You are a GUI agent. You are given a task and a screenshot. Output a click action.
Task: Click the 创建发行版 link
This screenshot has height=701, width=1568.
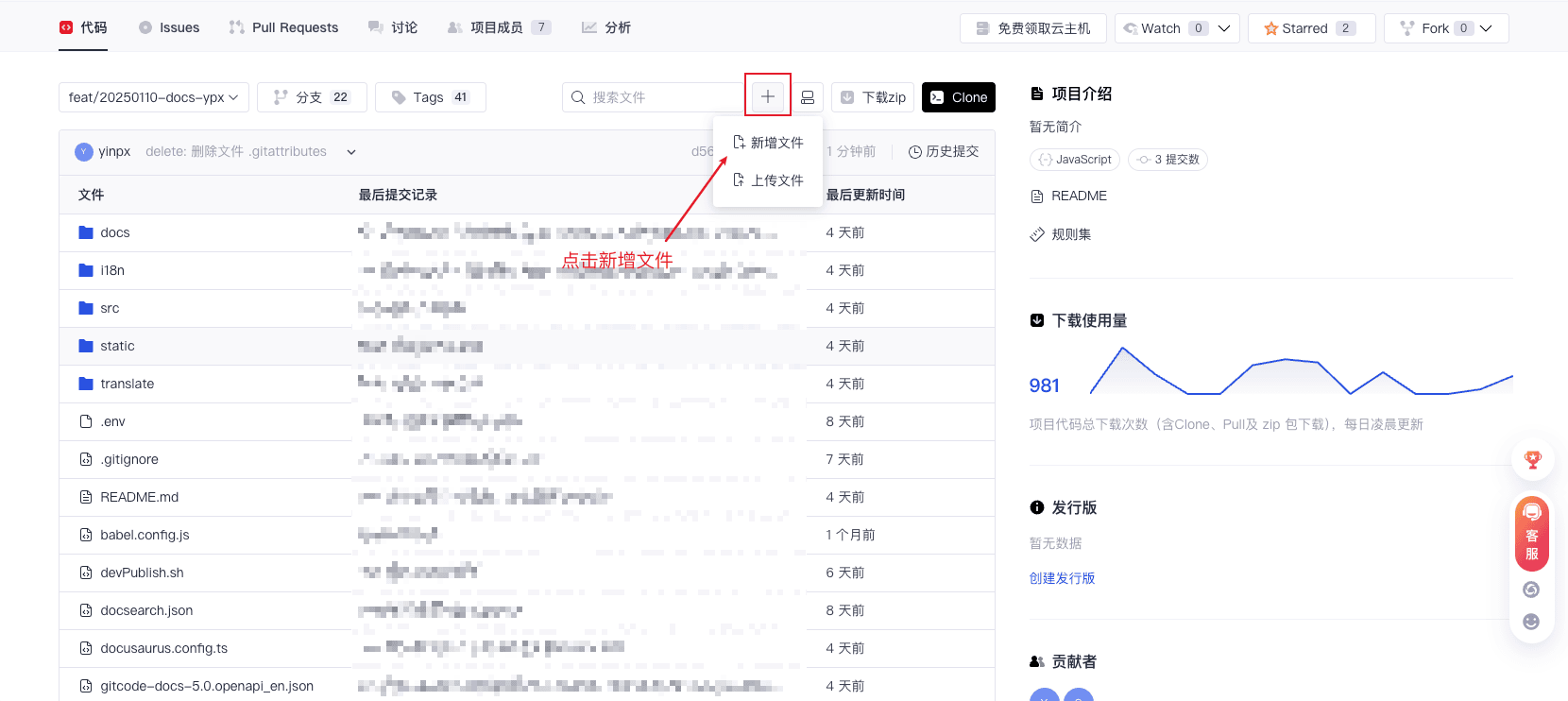click(1062, 578)
